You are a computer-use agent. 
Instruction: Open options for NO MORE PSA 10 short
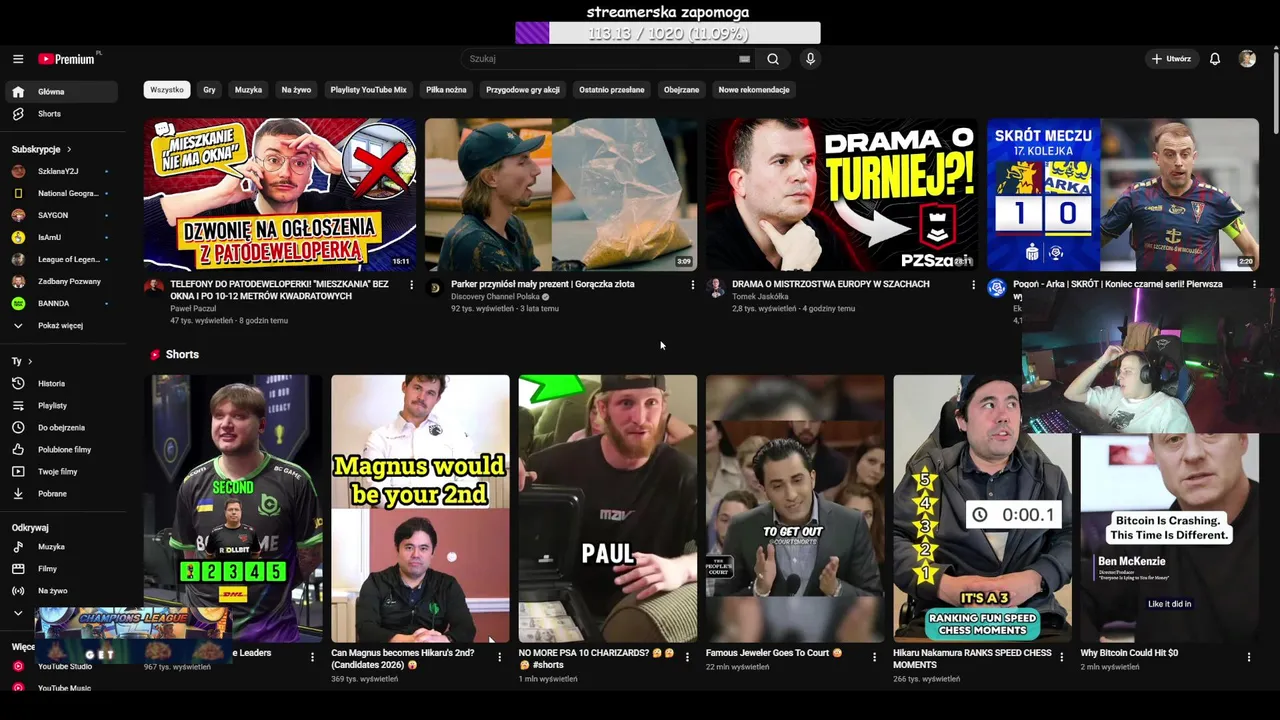pyautogui.click(x=686, y=657)
